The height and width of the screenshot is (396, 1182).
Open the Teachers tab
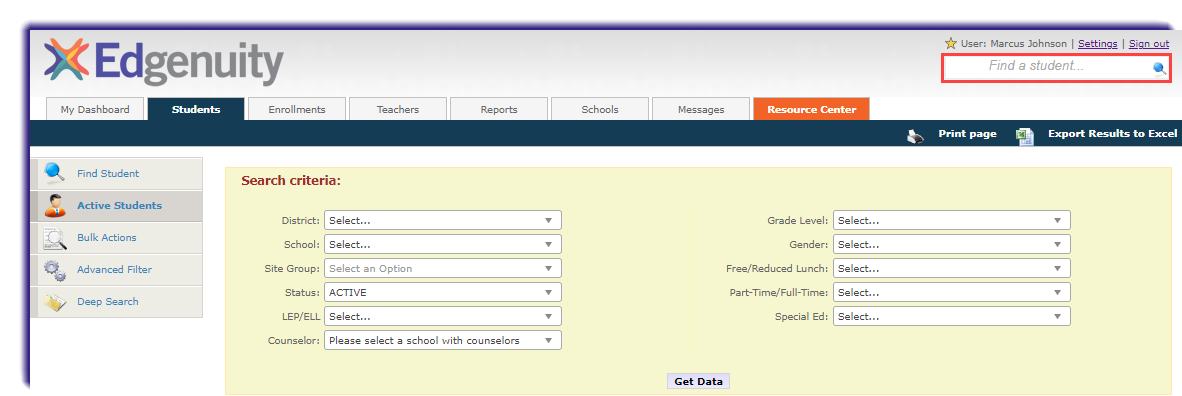coord(398,109)
